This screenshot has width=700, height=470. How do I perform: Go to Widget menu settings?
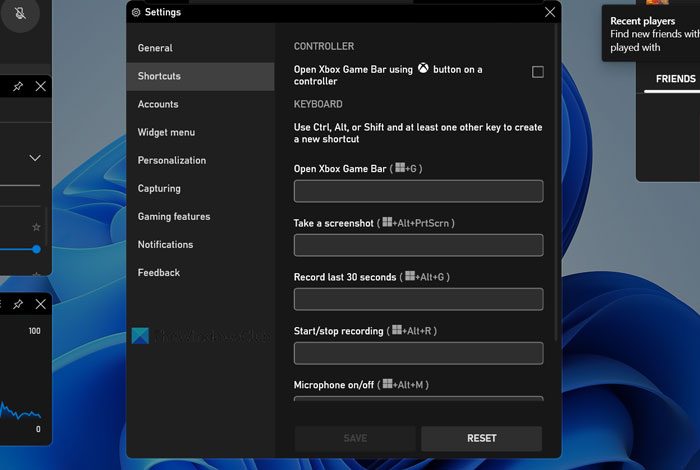coord(200,132)
